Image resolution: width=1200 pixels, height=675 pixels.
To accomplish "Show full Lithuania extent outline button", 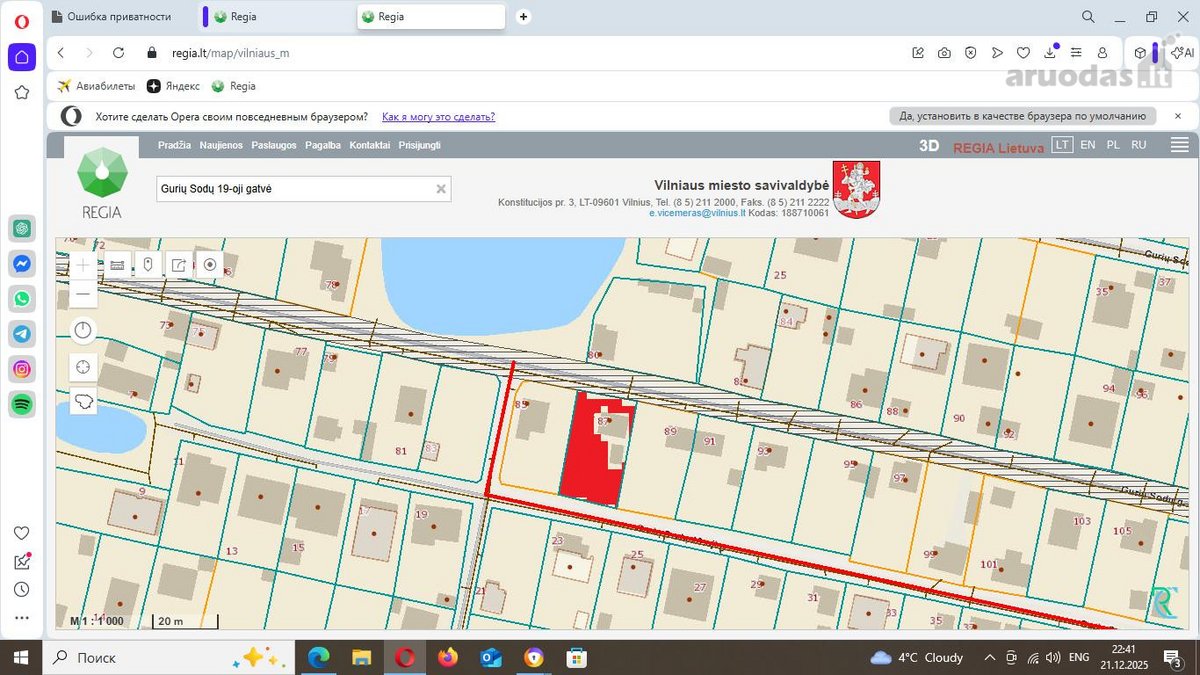I will pos(83,401).
